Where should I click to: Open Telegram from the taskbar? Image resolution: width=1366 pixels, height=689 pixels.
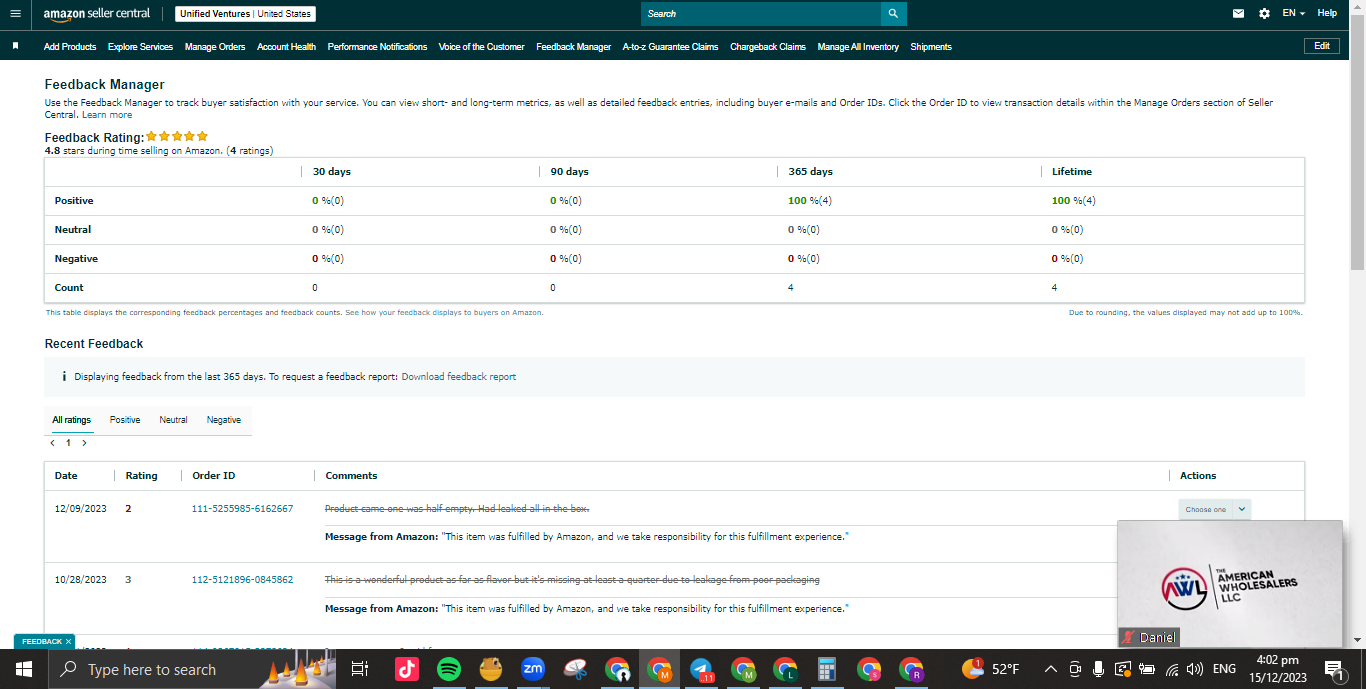(701, 669)
